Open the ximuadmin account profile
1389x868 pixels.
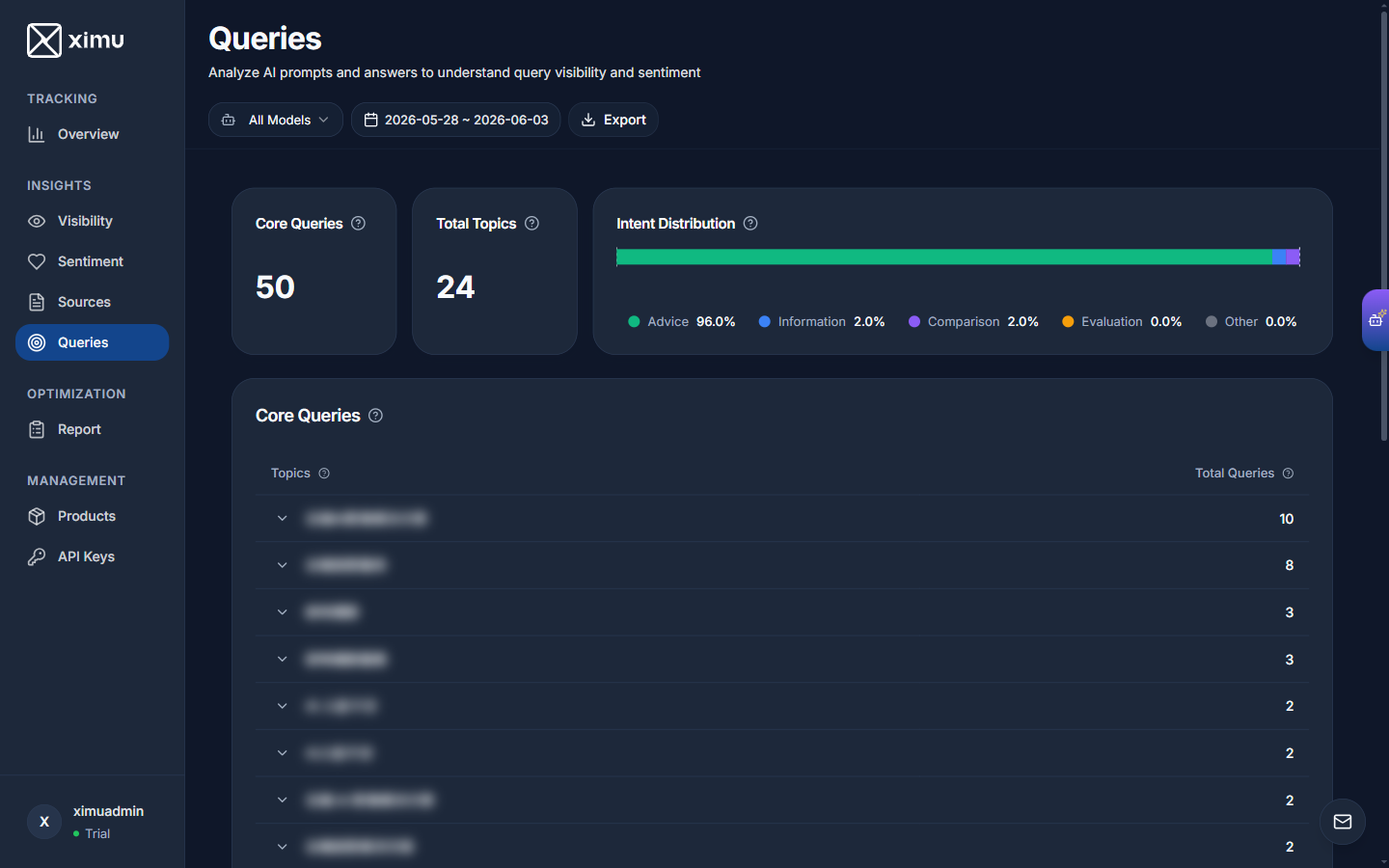(x=92, y=822)
